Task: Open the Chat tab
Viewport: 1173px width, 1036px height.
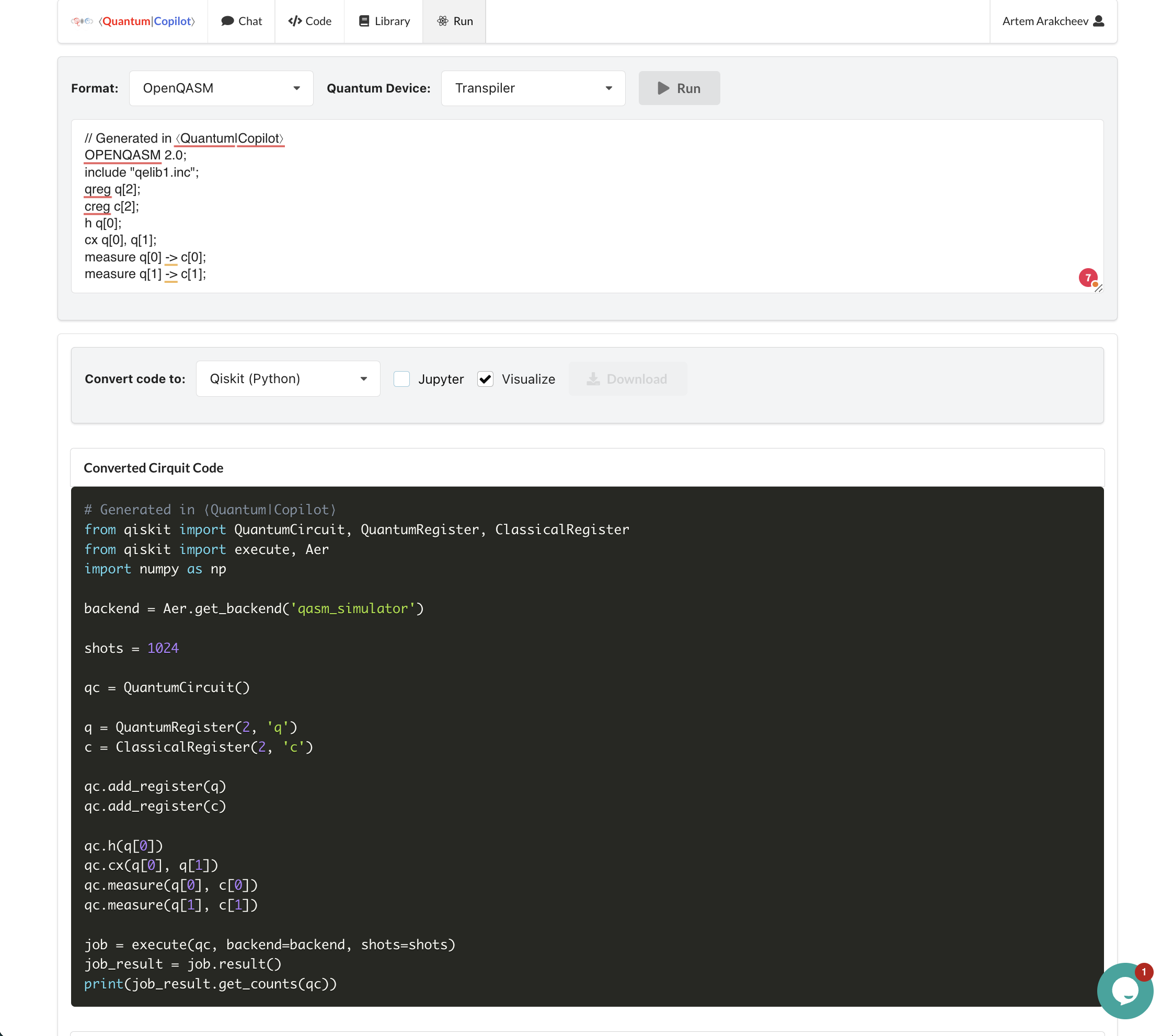Action: [x=241, y=21]
